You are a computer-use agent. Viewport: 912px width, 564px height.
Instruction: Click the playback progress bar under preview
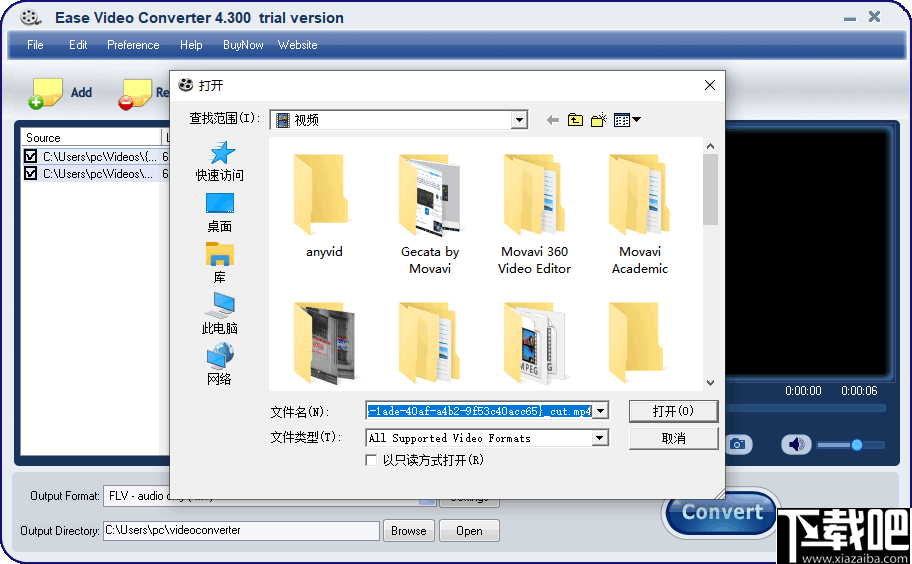coord(806,408)
